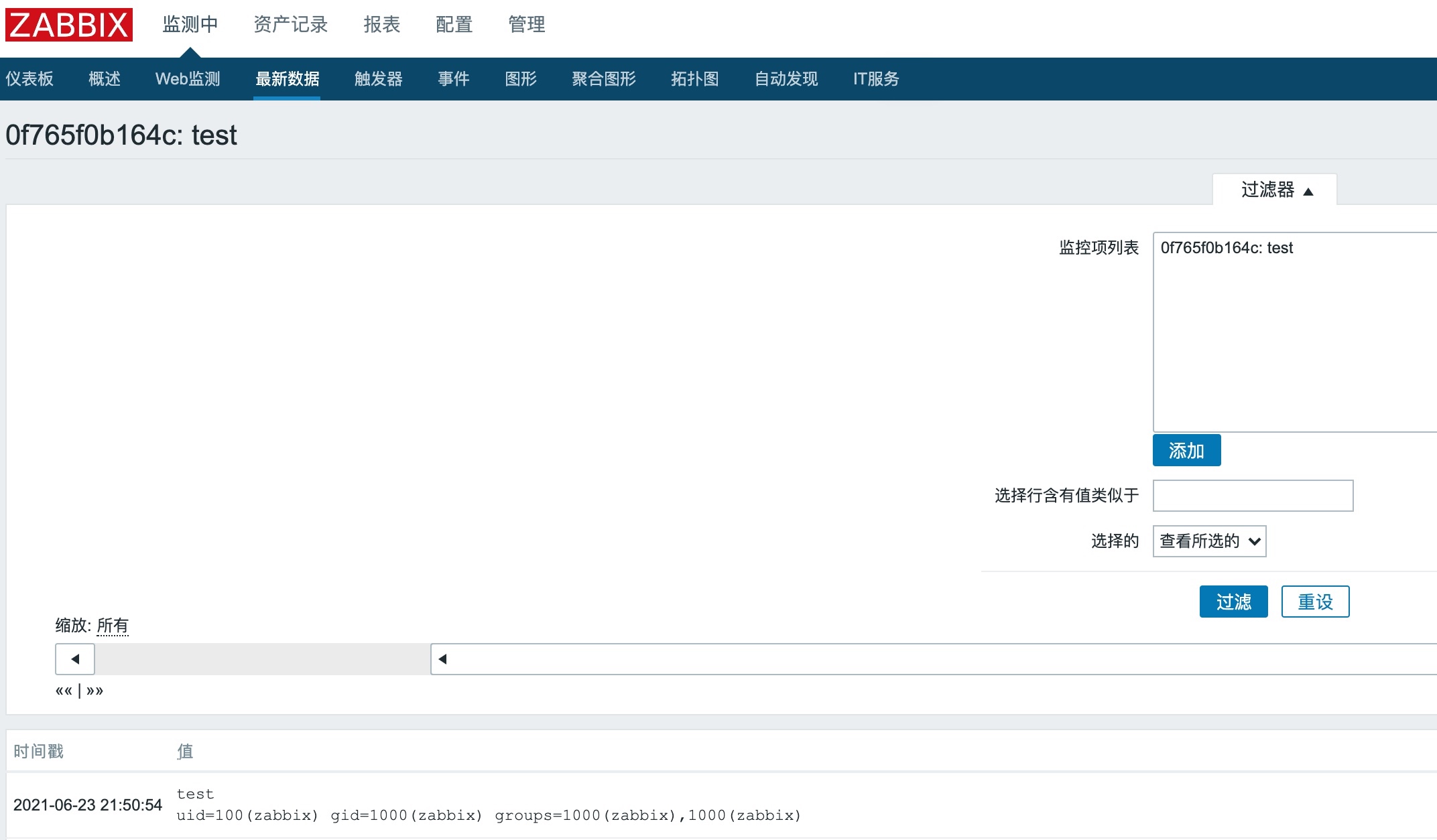Click the 添加 button
The image size is (1437, 840).
tap(1186, 451)
